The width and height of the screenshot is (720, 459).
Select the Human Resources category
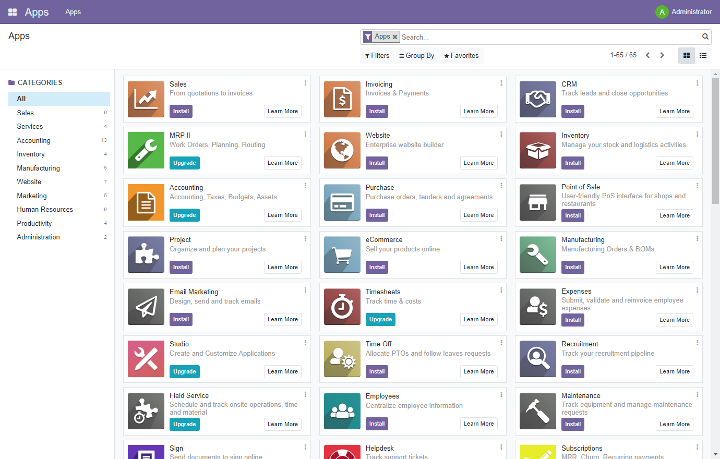pos(59,209)
